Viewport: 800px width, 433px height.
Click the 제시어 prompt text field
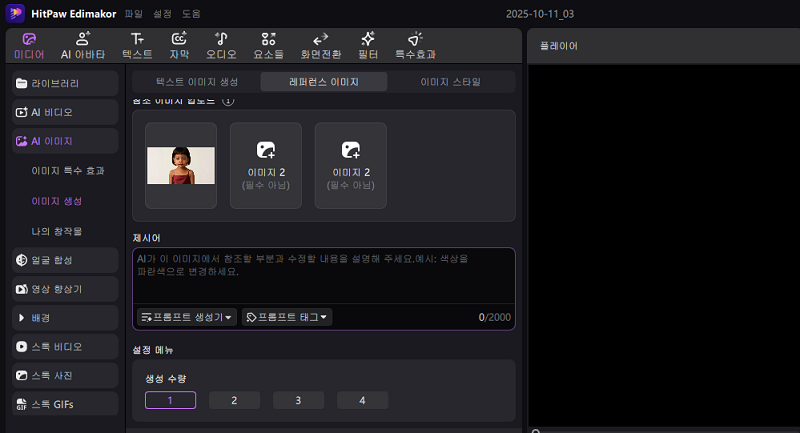tap(324, 275)
